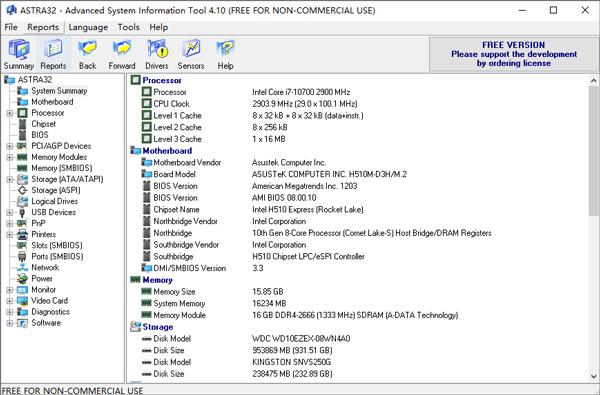Select the Network icon in the tree
Viewport: 600px width, 395px height.
(23, 268)
